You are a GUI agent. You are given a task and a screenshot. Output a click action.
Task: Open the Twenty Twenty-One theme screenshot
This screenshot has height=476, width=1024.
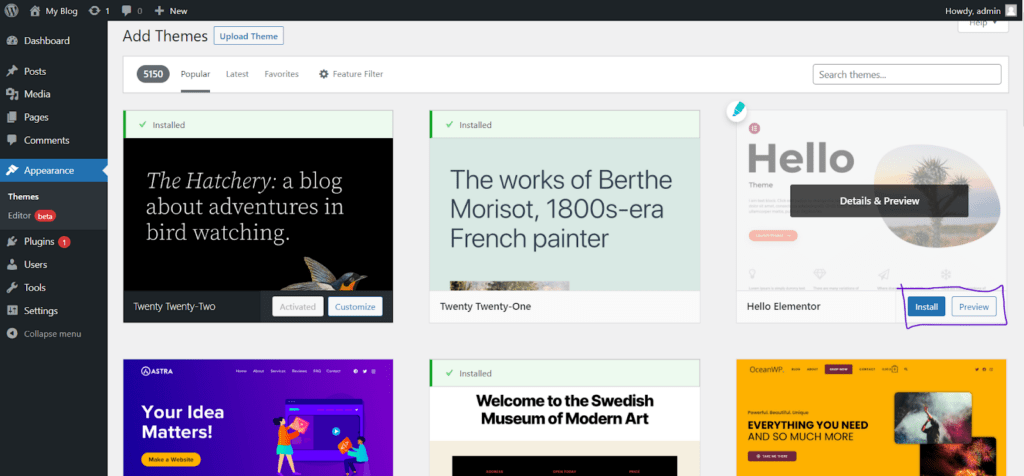564,214
